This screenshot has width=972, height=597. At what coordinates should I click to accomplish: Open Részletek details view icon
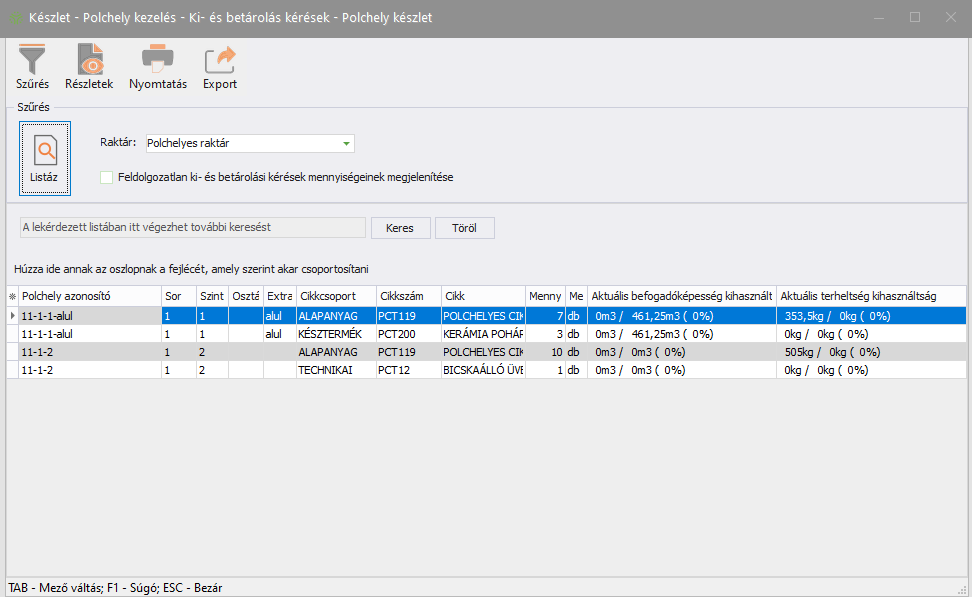[x=89, y=61]
